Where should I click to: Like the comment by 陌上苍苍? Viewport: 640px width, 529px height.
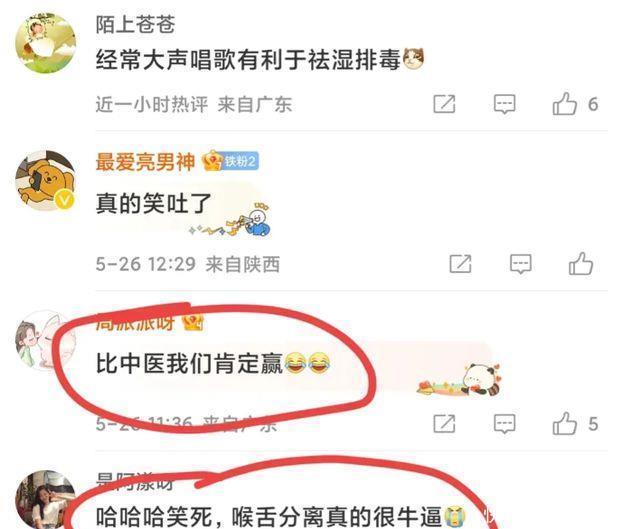tap(565, 104)
